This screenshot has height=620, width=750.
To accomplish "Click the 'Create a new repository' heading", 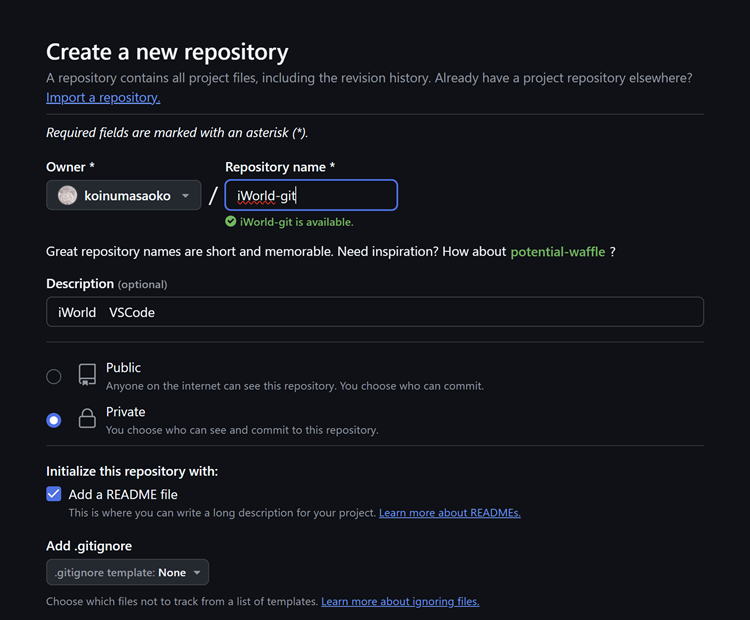I will tap(167, 52).
